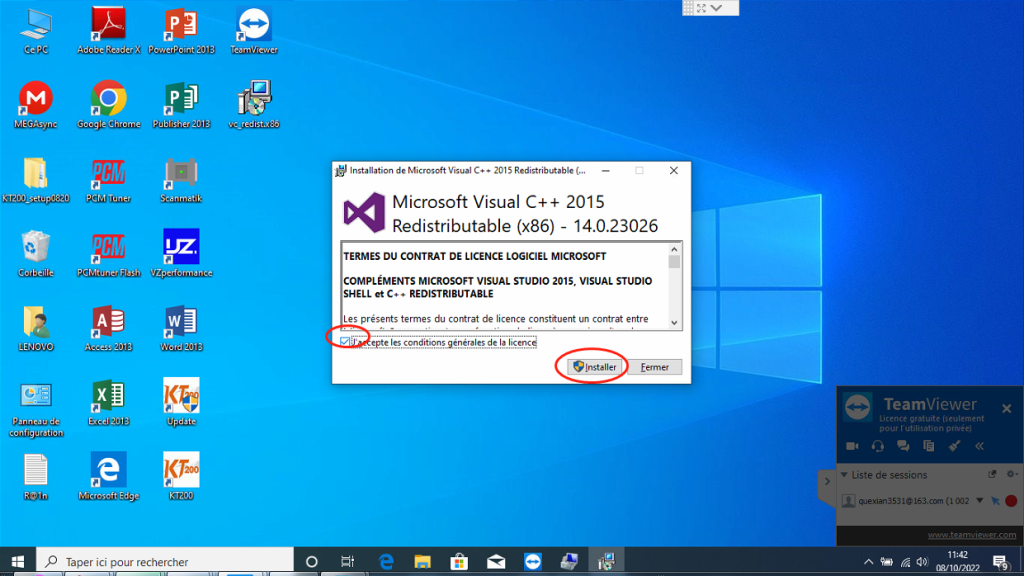Select LENOVO user folder icon
The image size is (1024, 576).
tap(36, 328)
